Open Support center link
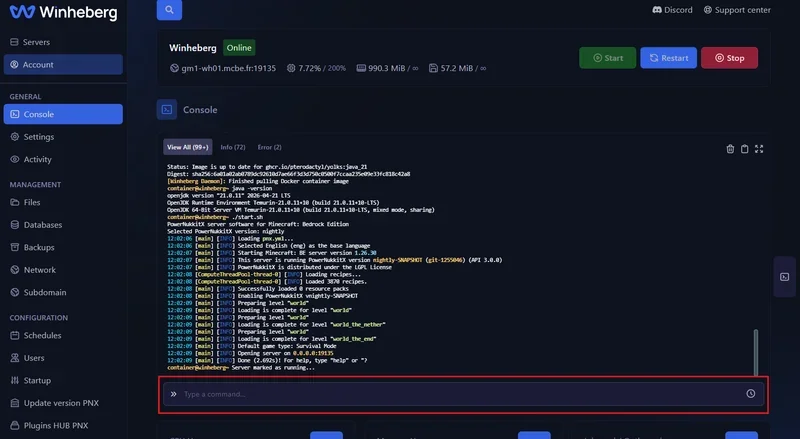800x439 pixels. [x=737, y=10]
